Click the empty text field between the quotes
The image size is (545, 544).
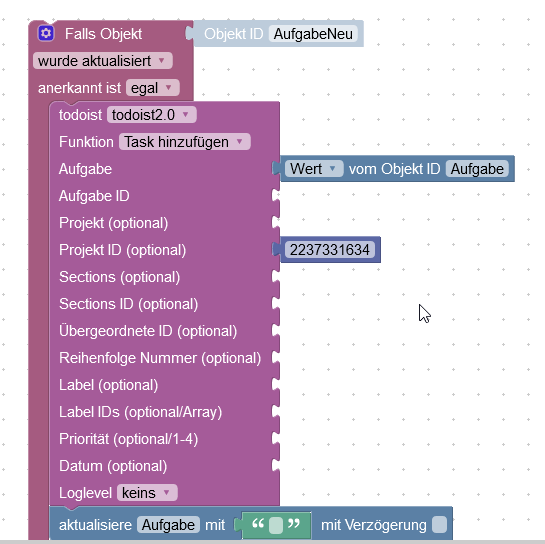pyautogui.click(x=276, y=525)
